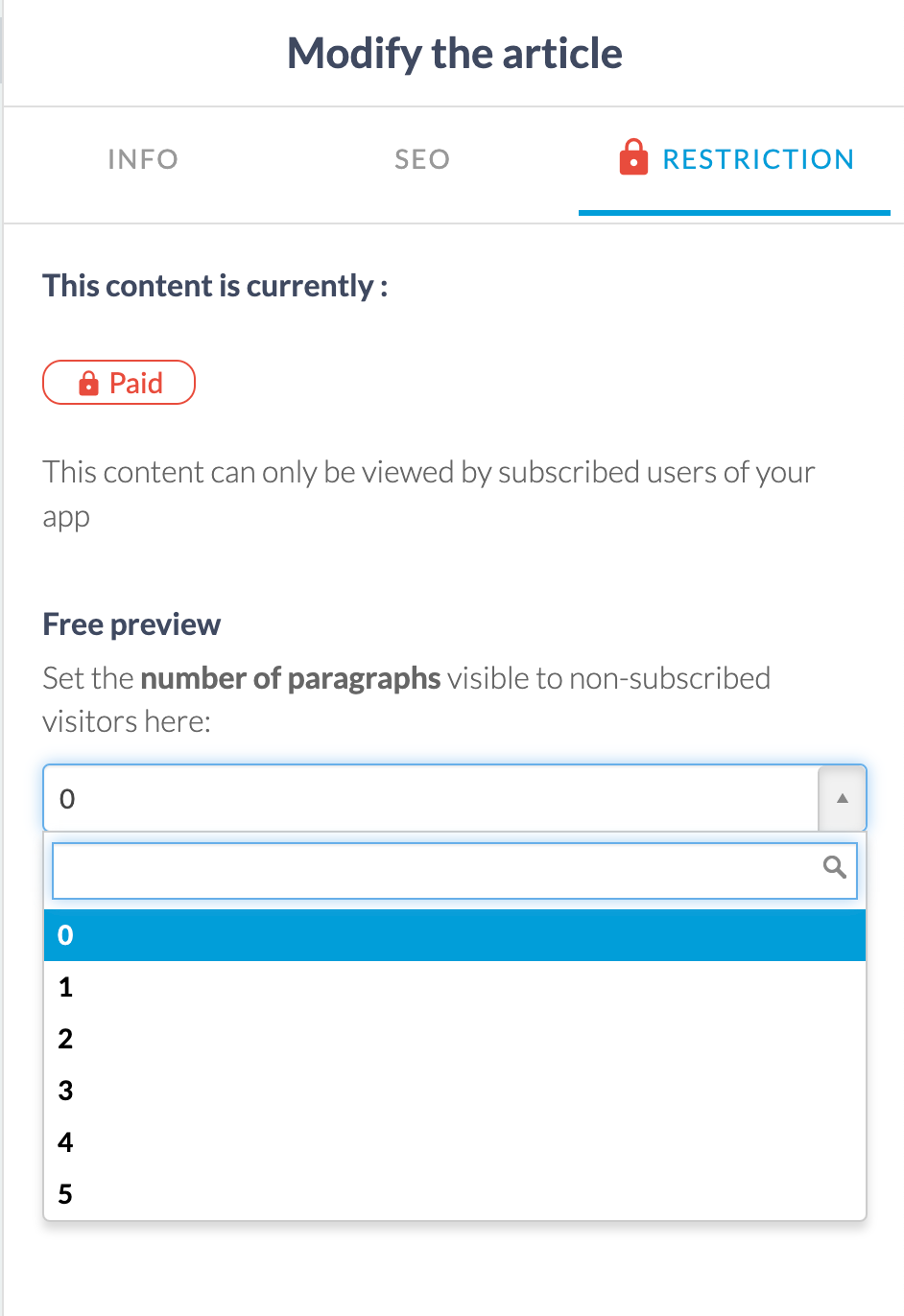Focus the dropdown search input field
904x1316 pixels.
(455, 871)
